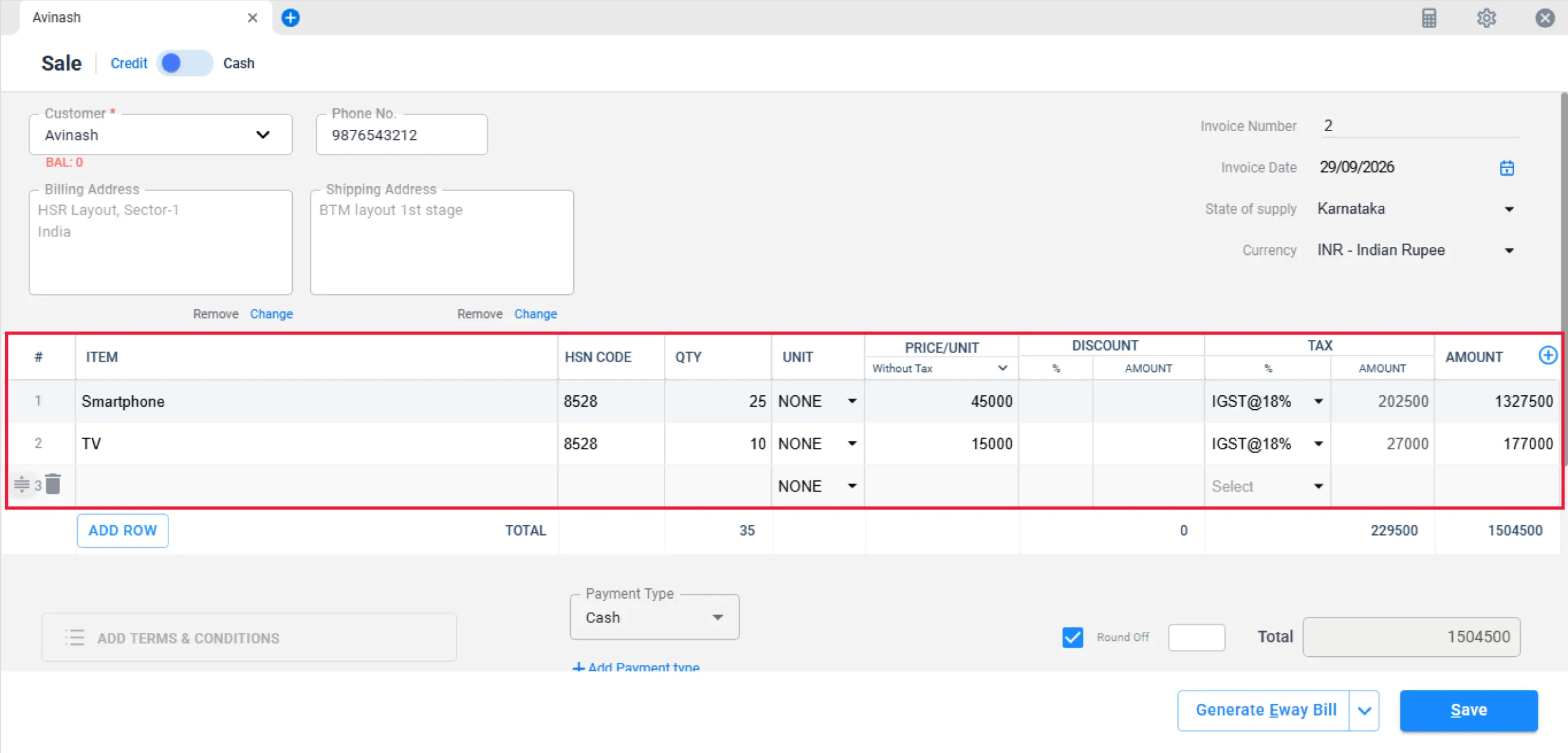Change Price/Unit Without Tax option
Image resolution: width=1568 pixels, height=753 pixels.
tap(940, 368)
